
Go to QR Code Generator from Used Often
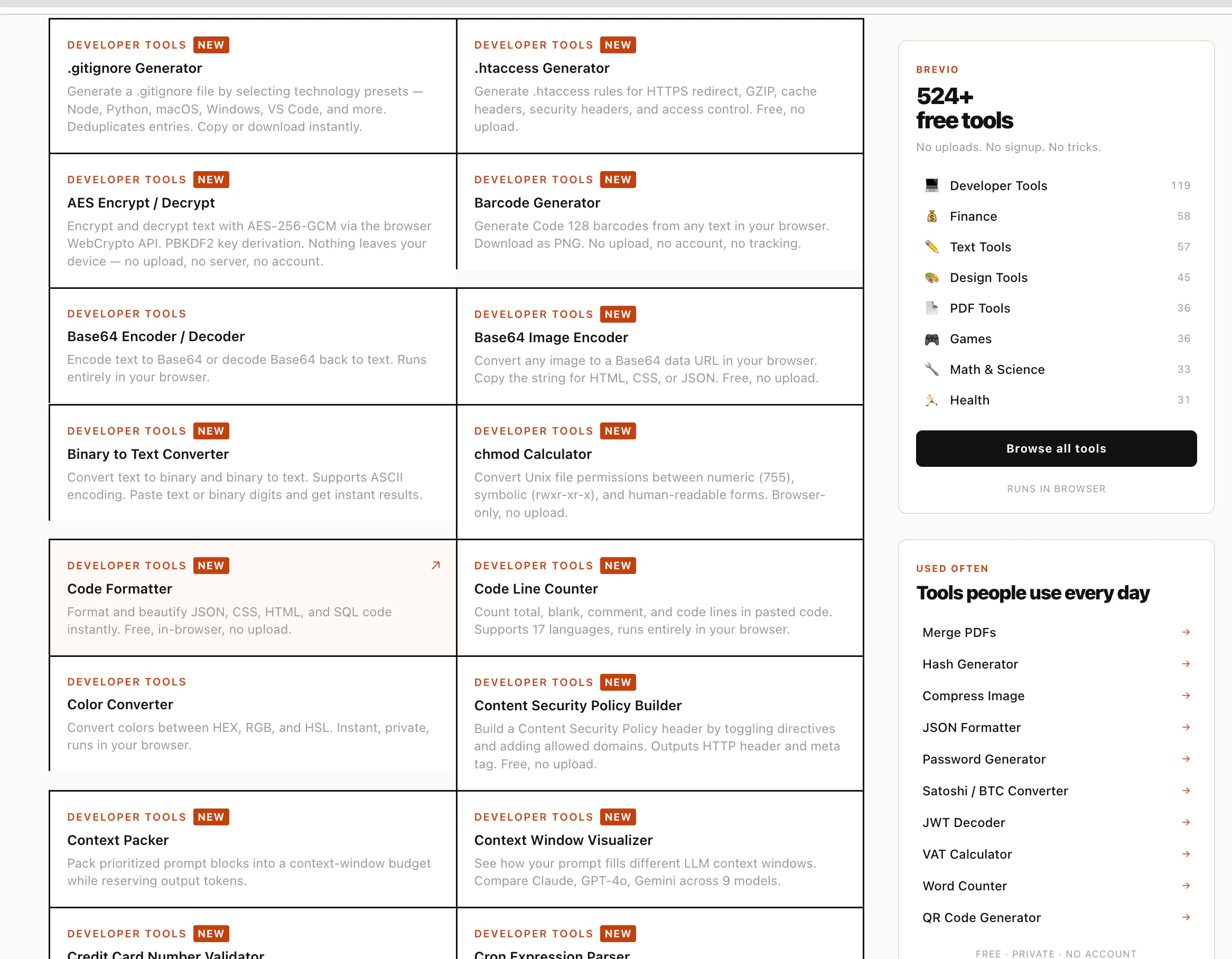coord(1056,917)
